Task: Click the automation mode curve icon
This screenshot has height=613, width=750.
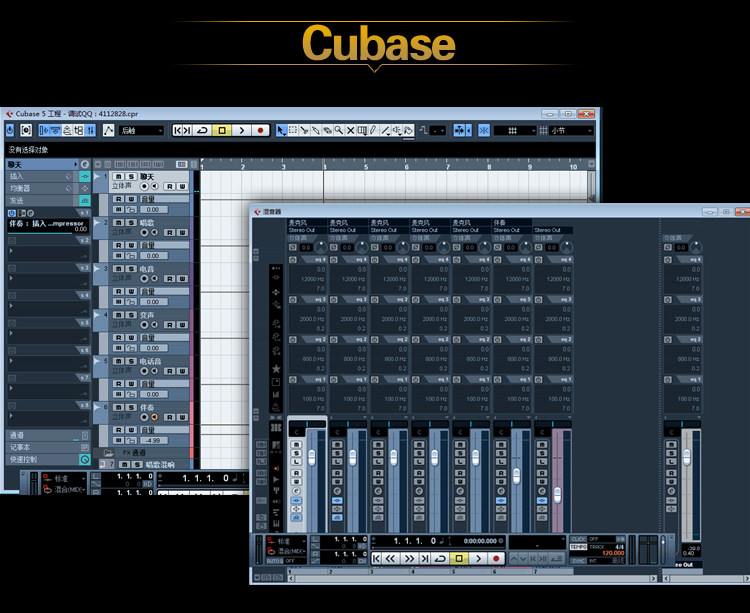Action: pos(109,130)
